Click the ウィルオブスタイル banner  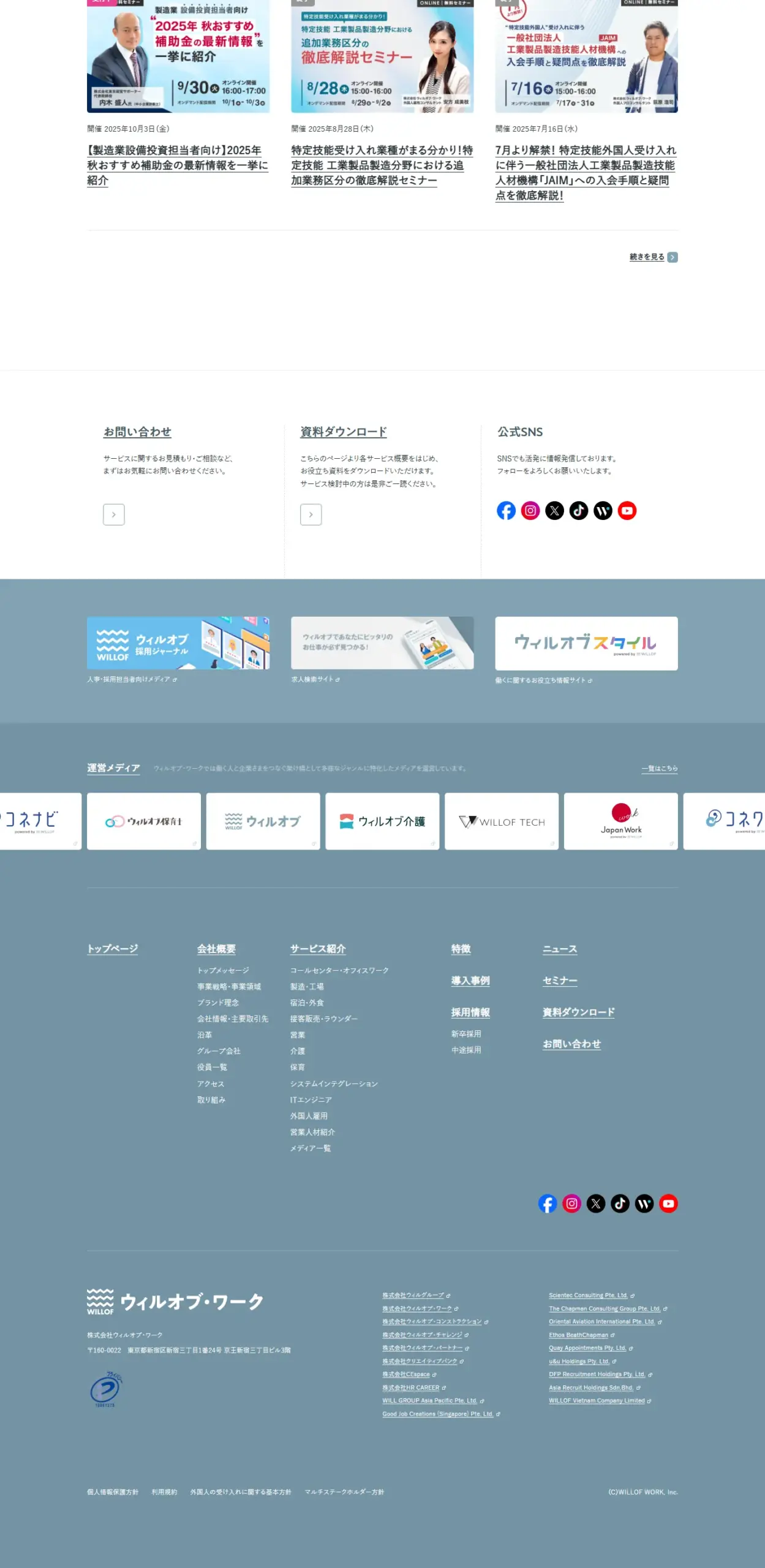tap(586, 643)
